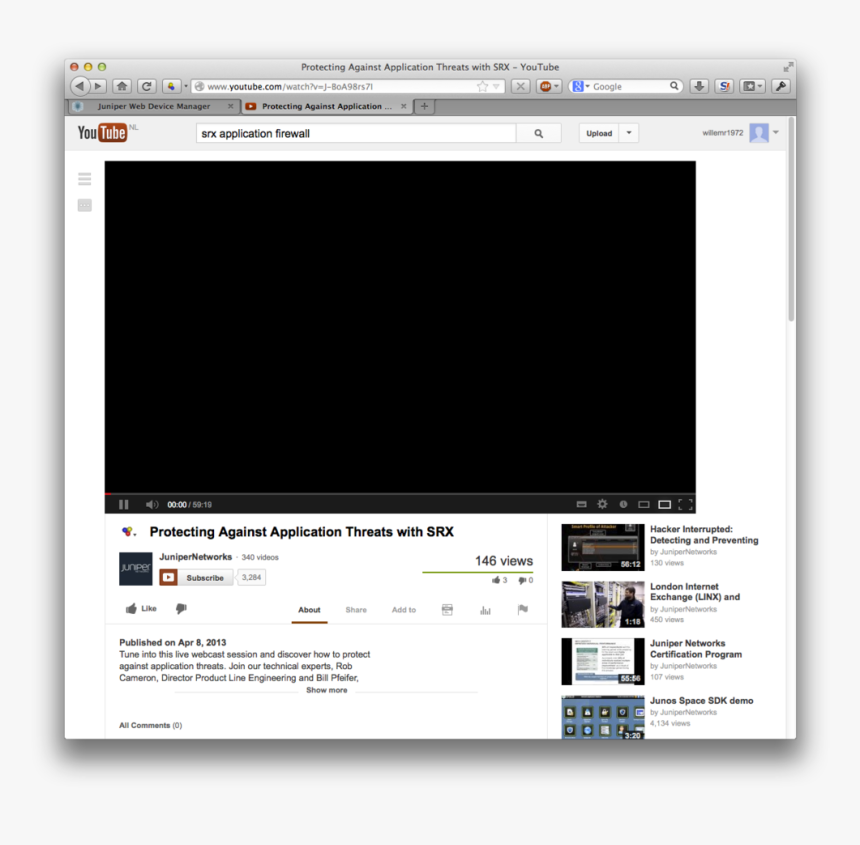The width and height of the screenshot is (860, 845).
Task: Mute the video audio
Action: click(150, 504)
